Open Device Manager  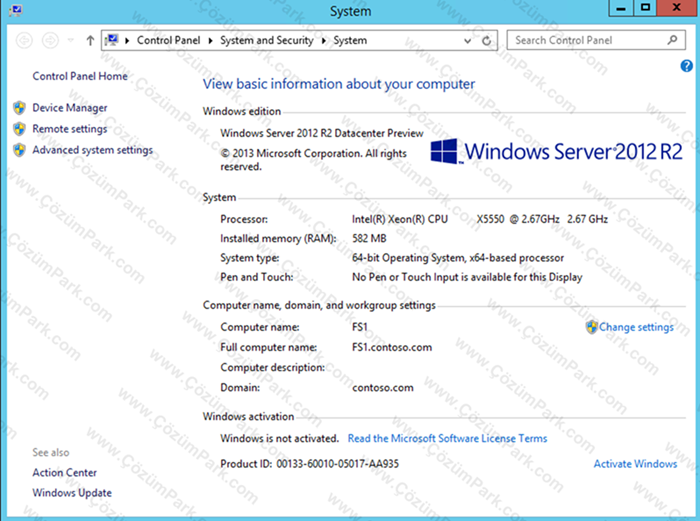coord(70,108)
